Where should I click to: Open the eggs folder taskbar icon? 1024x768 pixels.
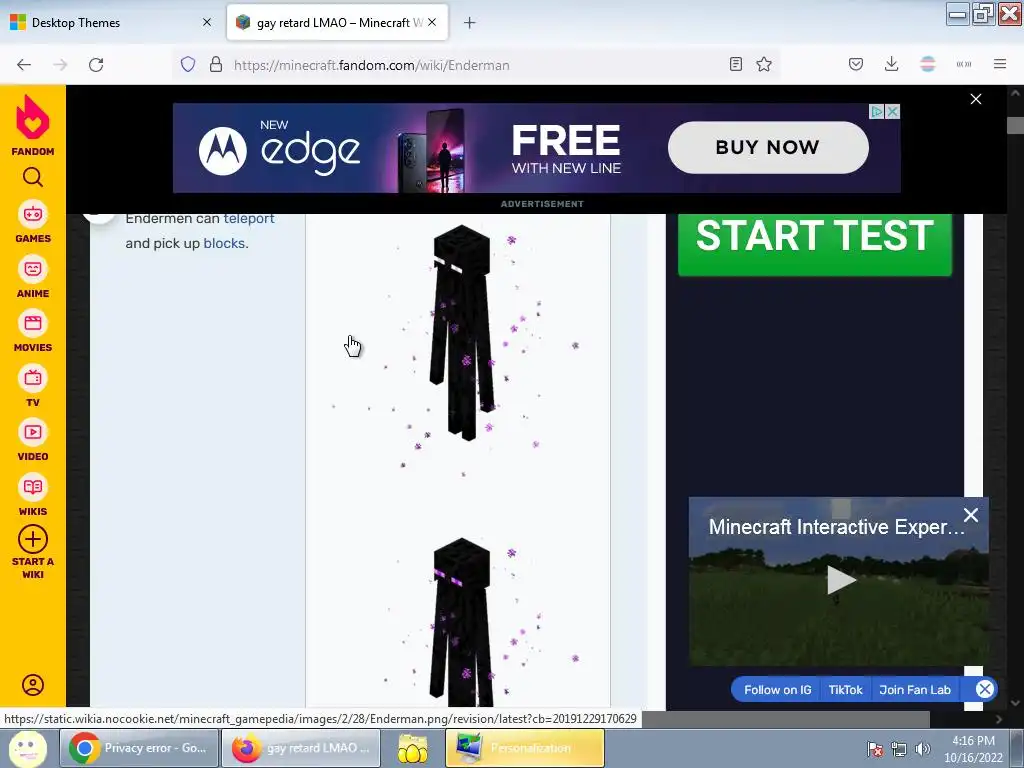[x=413, y=748]
